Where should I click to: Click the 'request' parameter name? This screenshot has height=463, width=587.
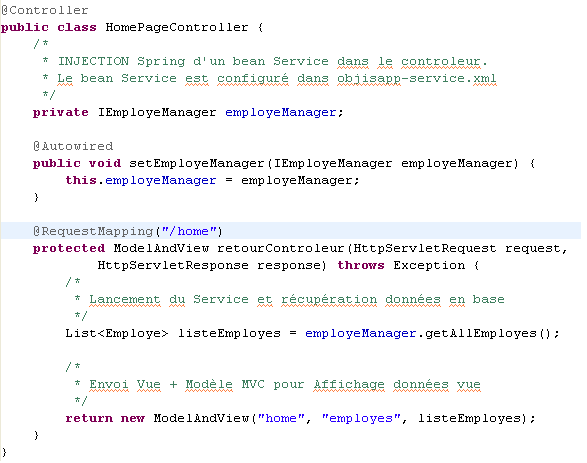pyautogui.click(x=532, y=249)
